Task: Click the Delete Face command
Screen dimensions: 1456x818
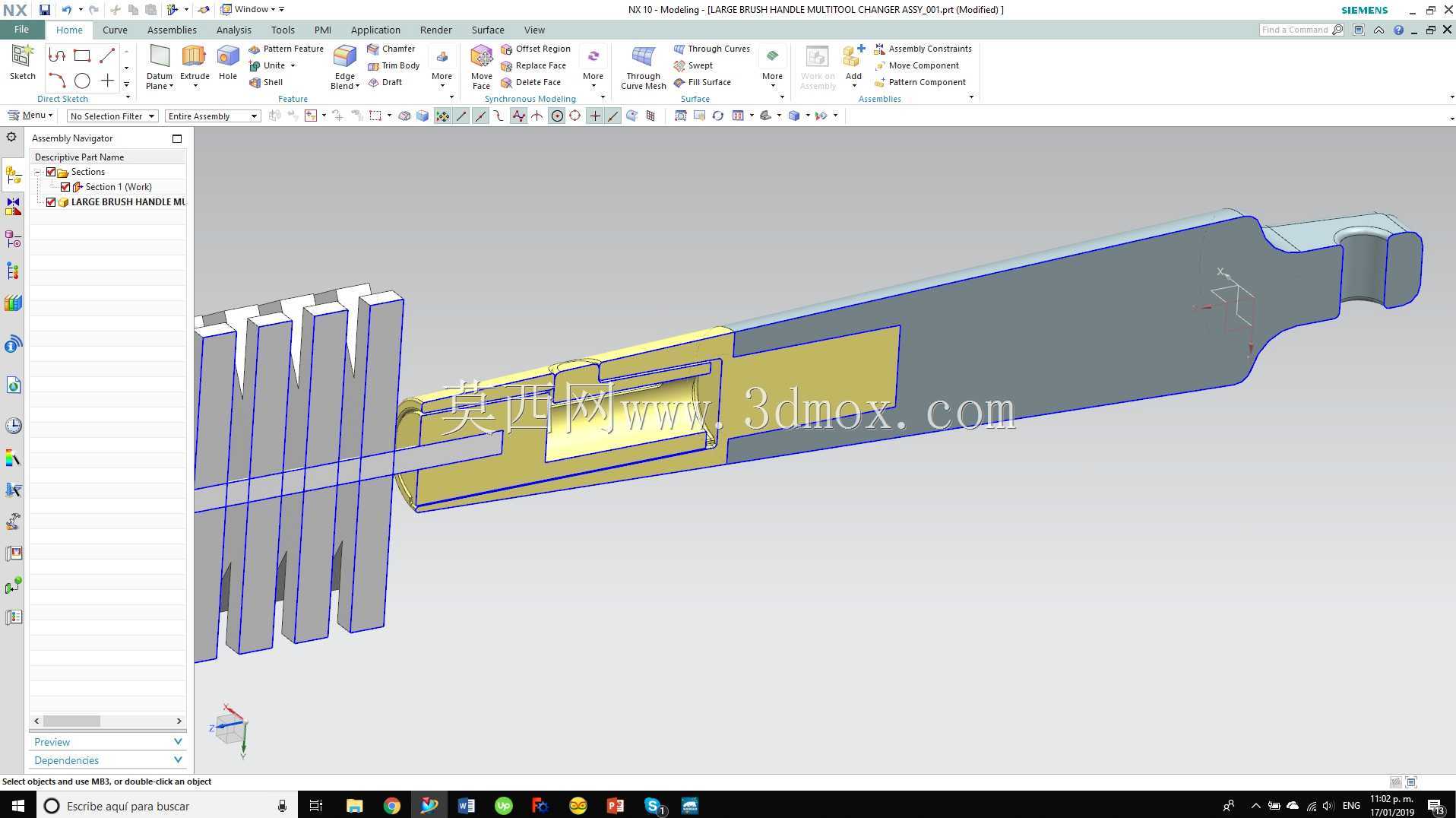Action: tap(530, 82)
